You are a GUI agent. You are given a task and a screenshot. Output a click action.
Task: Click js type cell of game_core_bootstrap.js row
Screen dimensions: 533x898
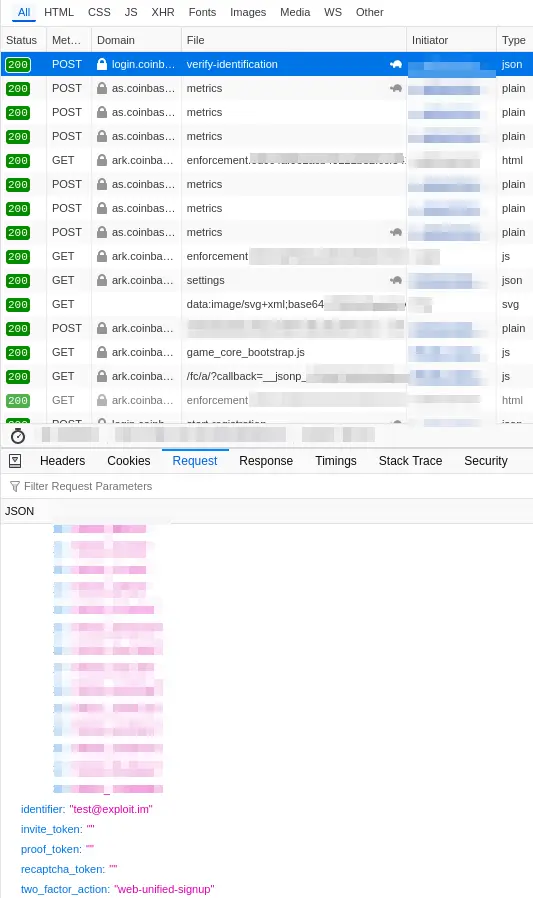506,352
